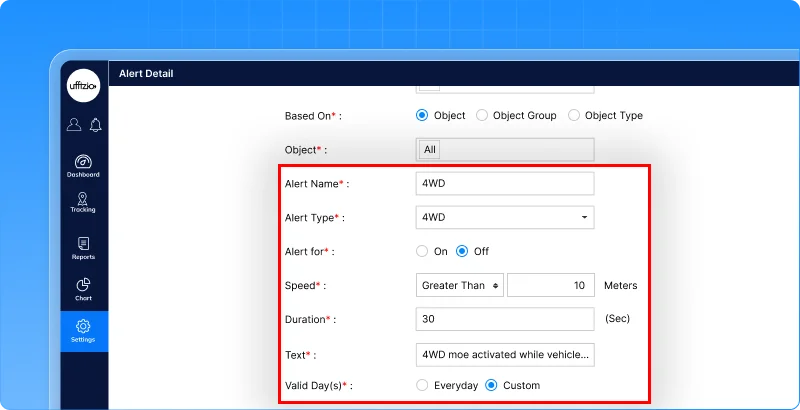Open the notifications bell icon
The width and height of the screenshot is (800, 410).
(95, 125)
